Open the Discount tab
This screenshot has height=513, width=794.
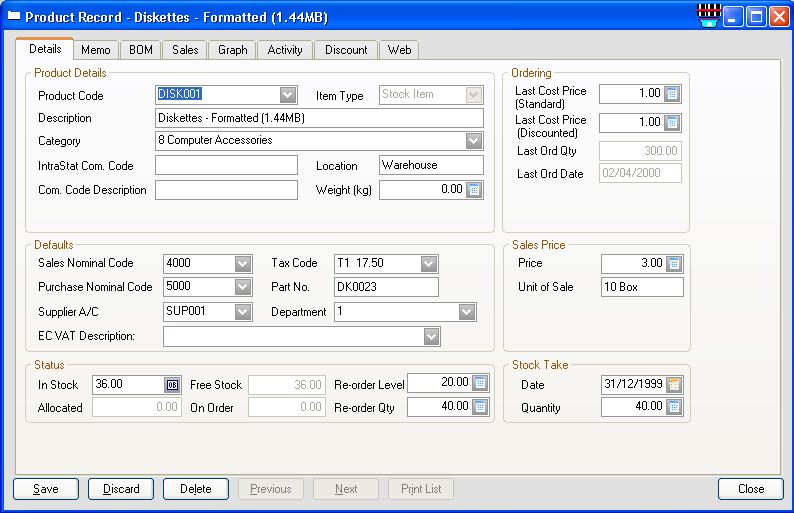point(346,50)
